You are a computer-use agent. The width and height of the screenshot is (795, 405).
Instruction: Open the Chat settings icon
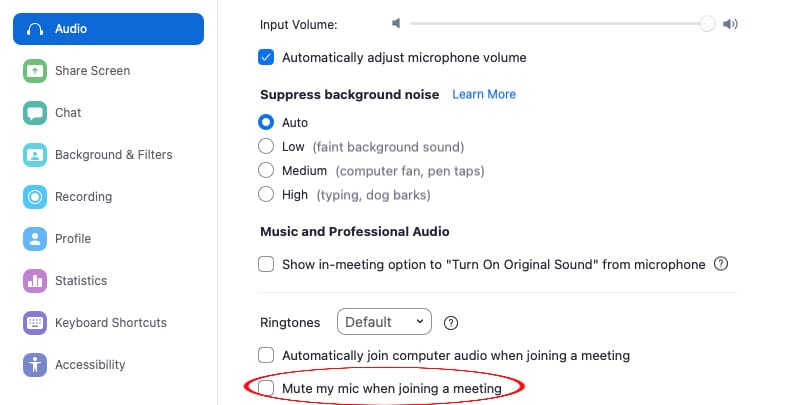[35, 113]
